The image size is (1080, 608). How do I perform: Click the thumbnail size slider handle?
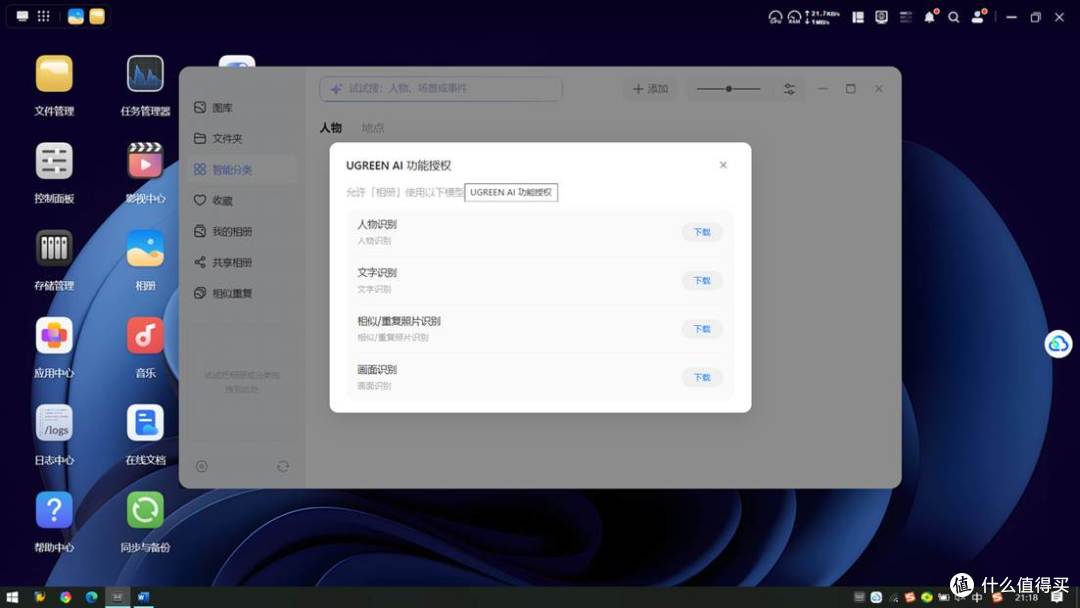[x=729, y=89]
